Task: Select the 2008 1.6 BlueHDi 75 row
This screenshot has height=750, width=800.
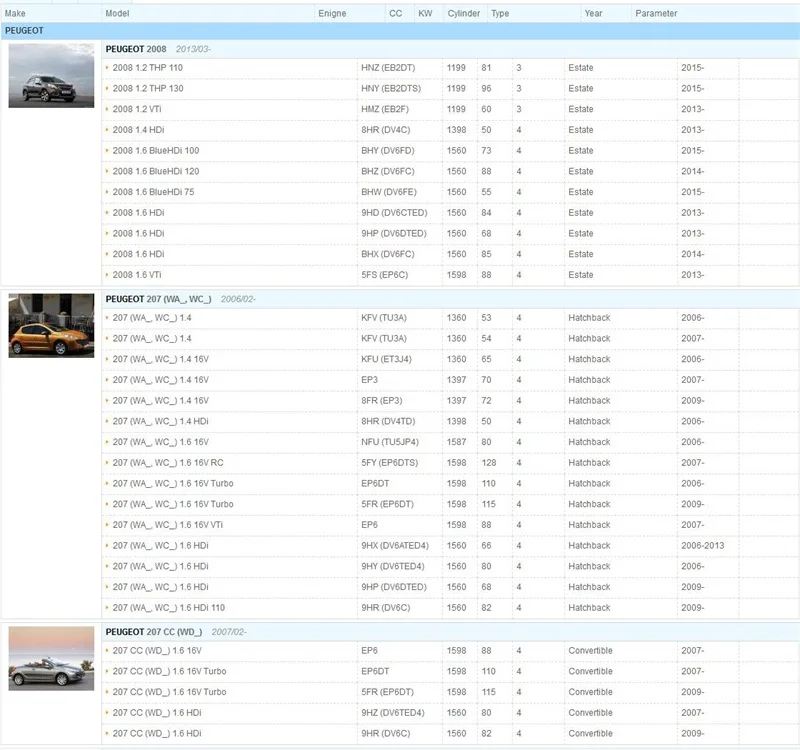Action: click(451, 192)
